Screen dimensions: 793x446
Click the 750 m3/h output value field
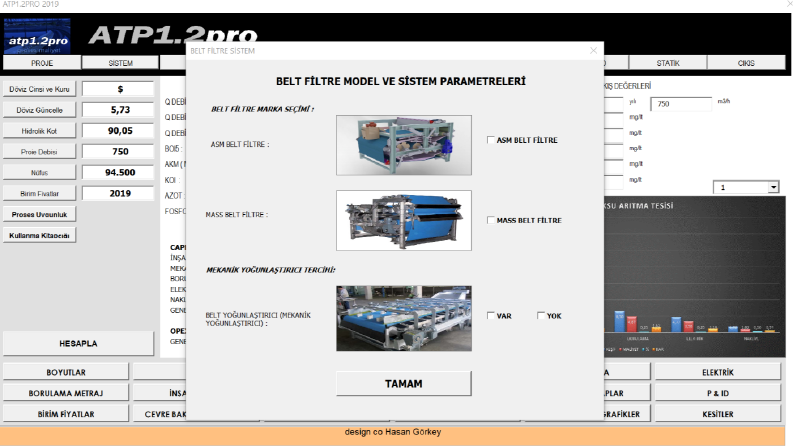coord(681,104)
